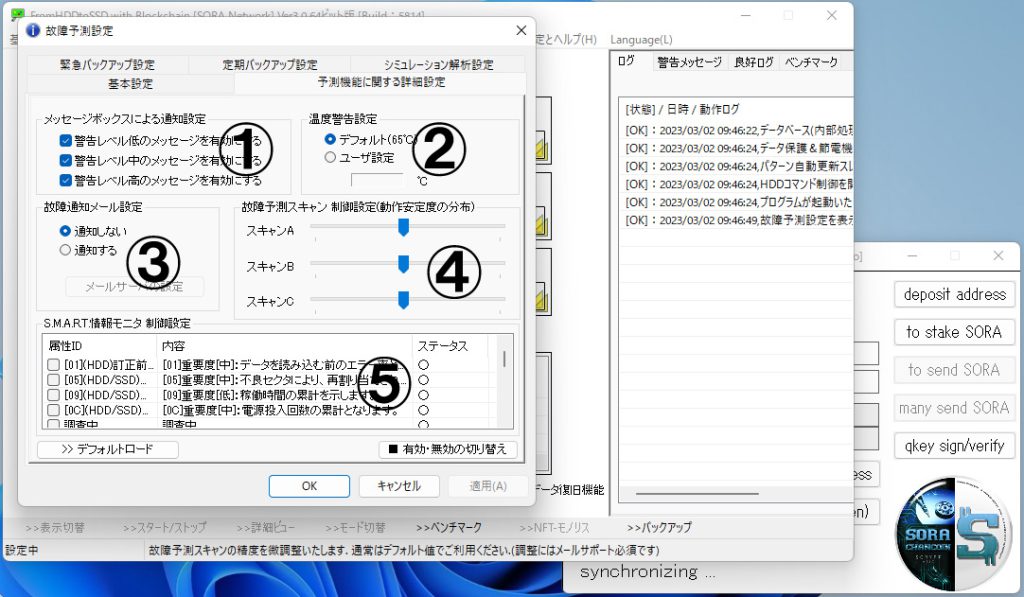Click >>表示切替 in bottom toolbar

[55, 528]
